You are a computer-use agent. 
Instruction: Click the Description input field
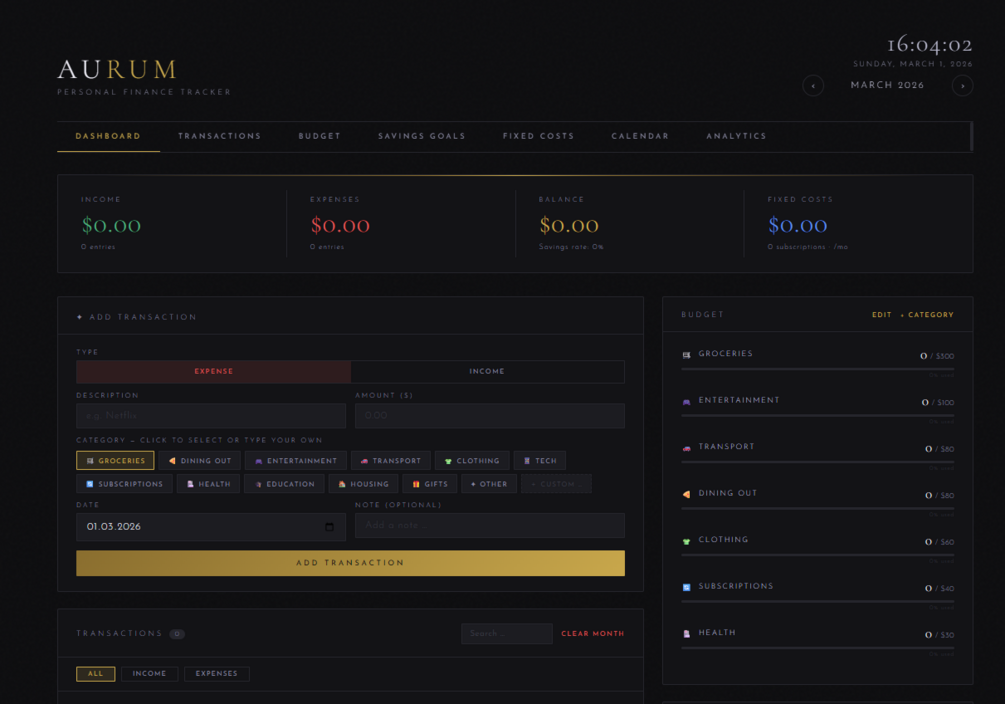click(211, 415)
